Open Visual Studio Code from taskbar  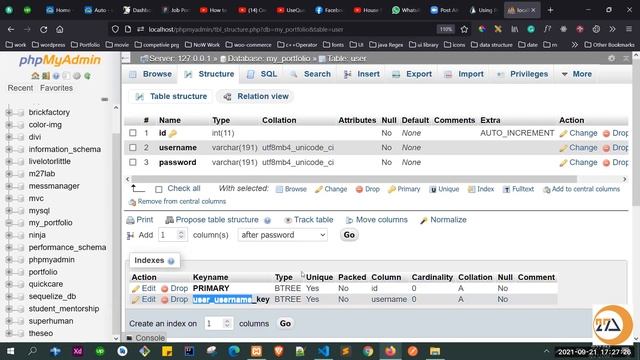[323, 351]
